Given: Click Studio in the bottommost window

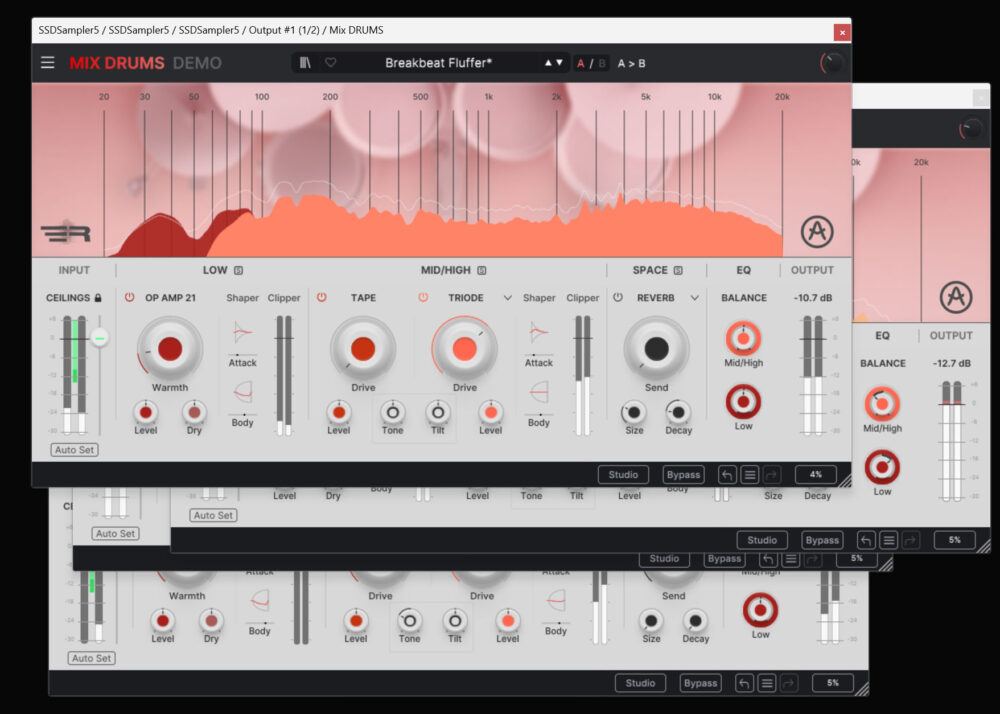Looking at the screenshot, I should point(640,683).
